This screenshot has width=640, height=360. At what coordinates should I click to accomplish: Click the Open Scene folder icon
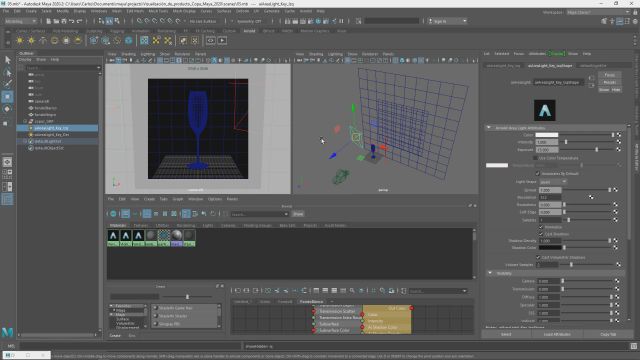coord(56,21)
